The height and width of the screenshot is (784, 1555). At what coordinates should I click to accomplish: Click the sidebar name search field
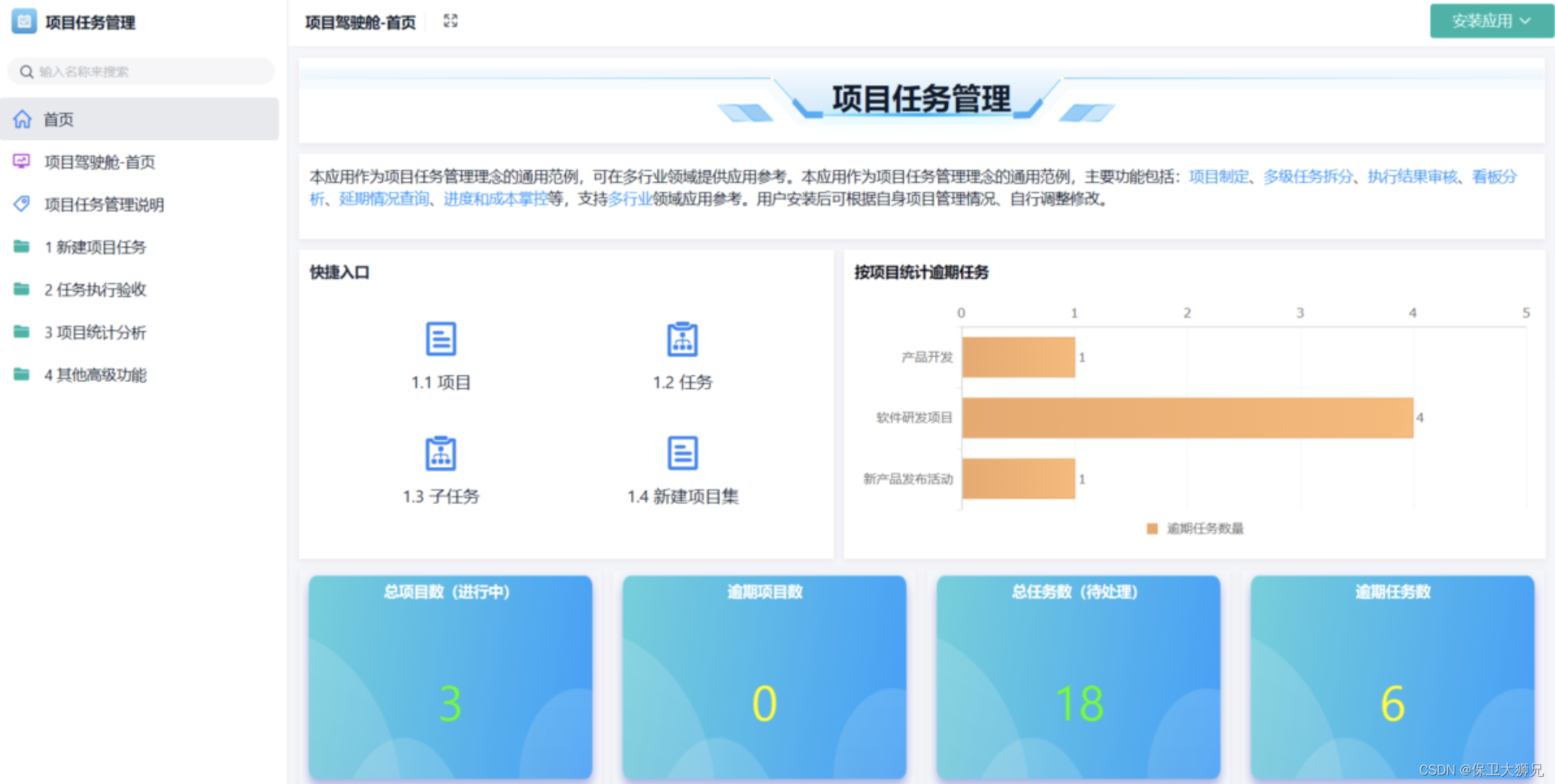(141, 71)
